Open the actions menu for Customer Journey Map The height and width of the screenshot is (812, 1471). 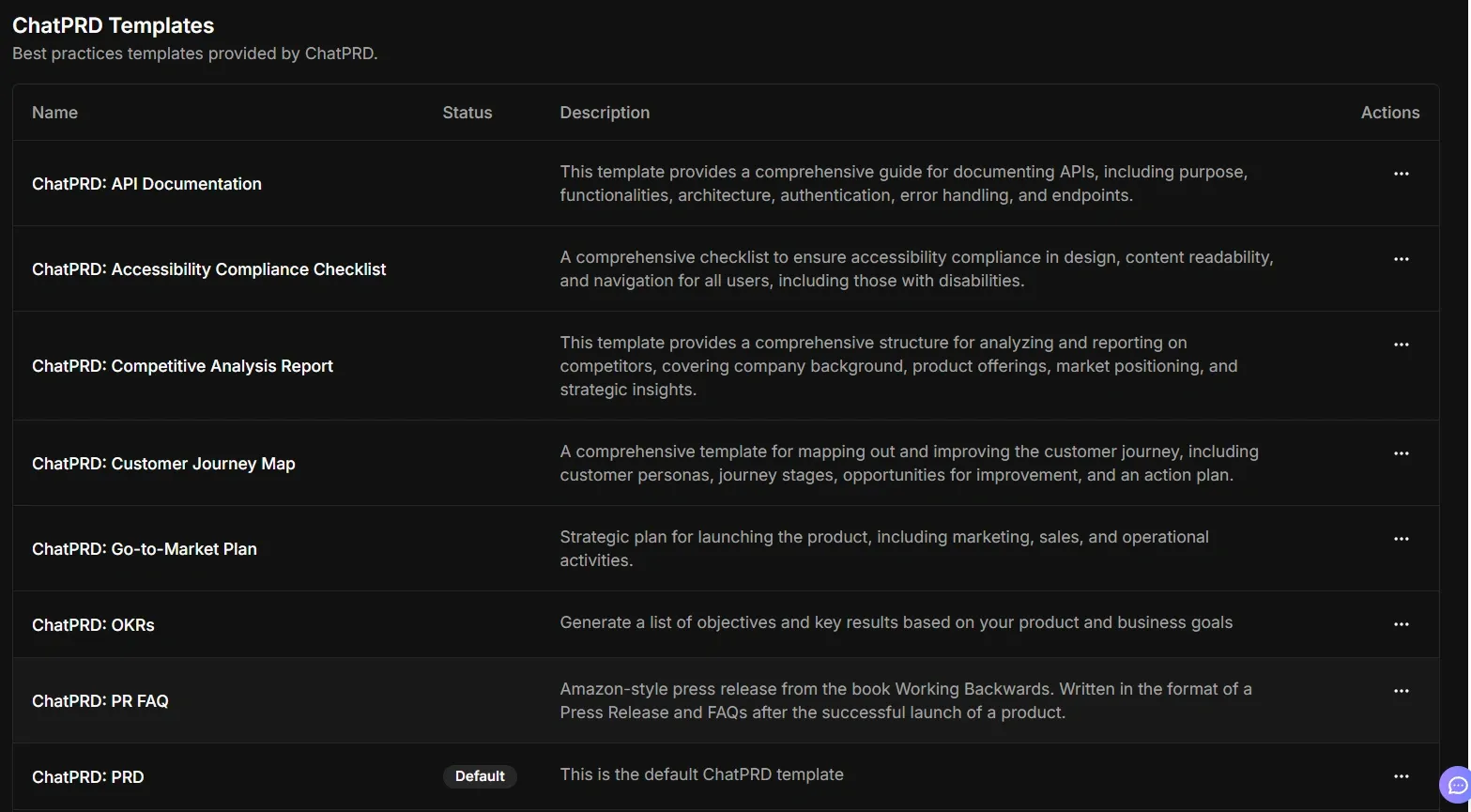click(1401, 453)
